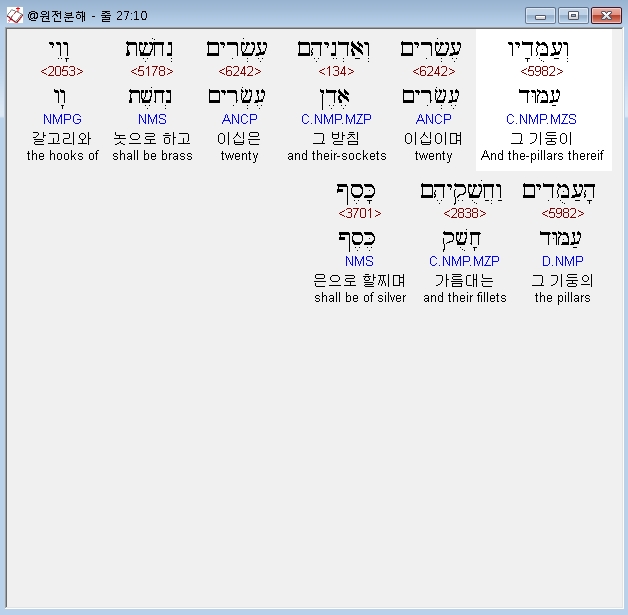Open Strong's number <2838>
This screenshot has height=615, width=628.
click(x=465, y=213)
